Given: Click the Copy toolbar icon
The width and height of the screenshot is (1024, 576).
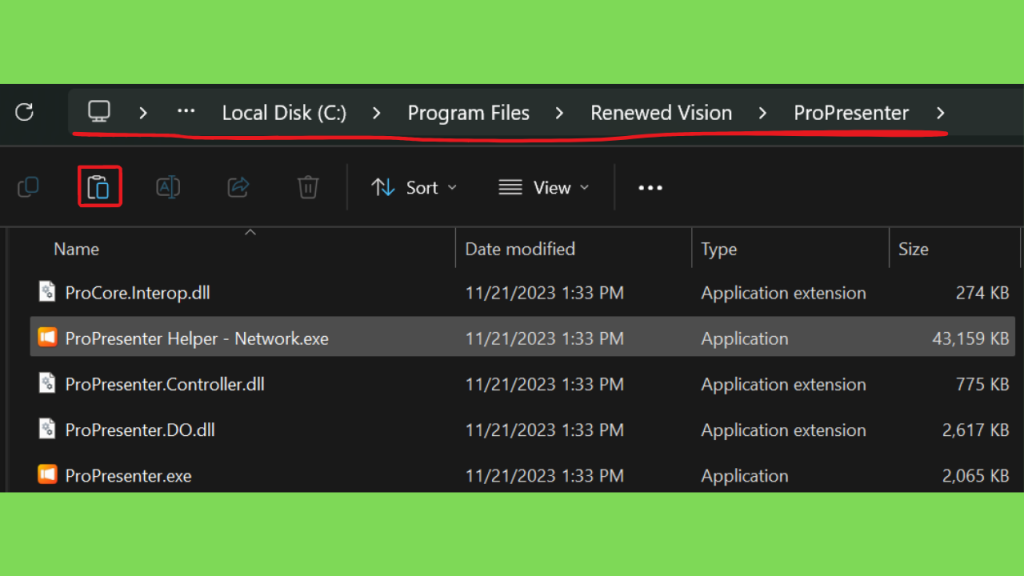Looking at the screenshot, I should (x=28, y=187).
